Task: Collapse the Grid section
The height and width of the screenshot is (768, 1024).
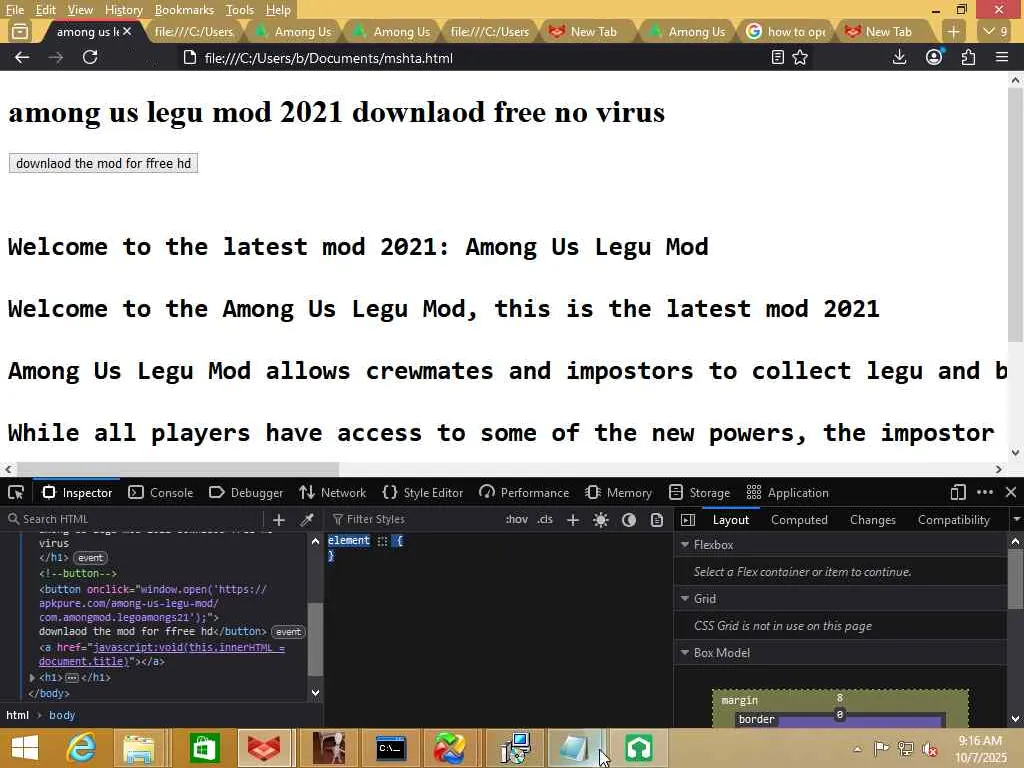Action: click(685, 598)
